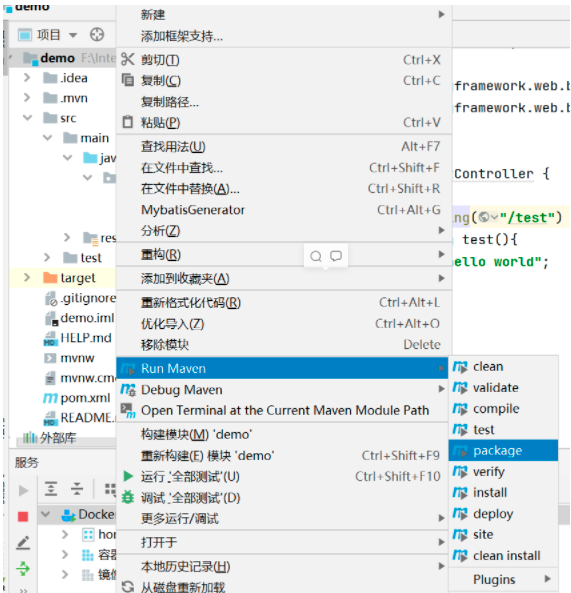Open 更多运行/调试 submenu
The width and height of the screenshot is (571, 593).
point(282,518)
